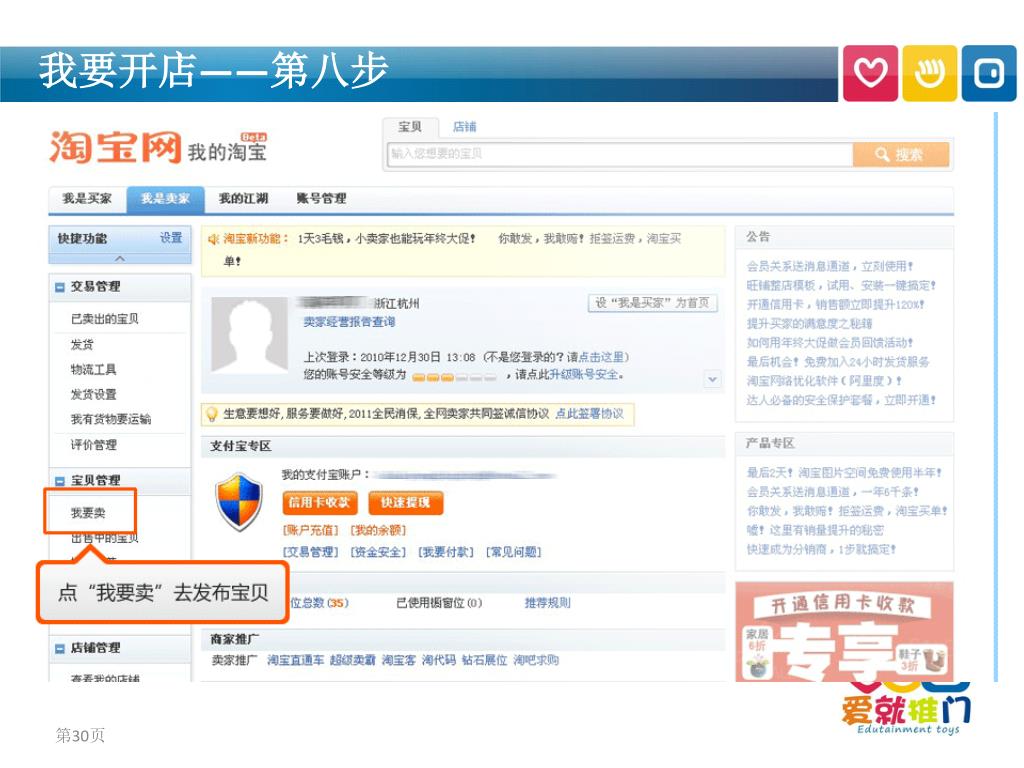
Task: Open 淘代码 promotion link
Action: point(438,660)
